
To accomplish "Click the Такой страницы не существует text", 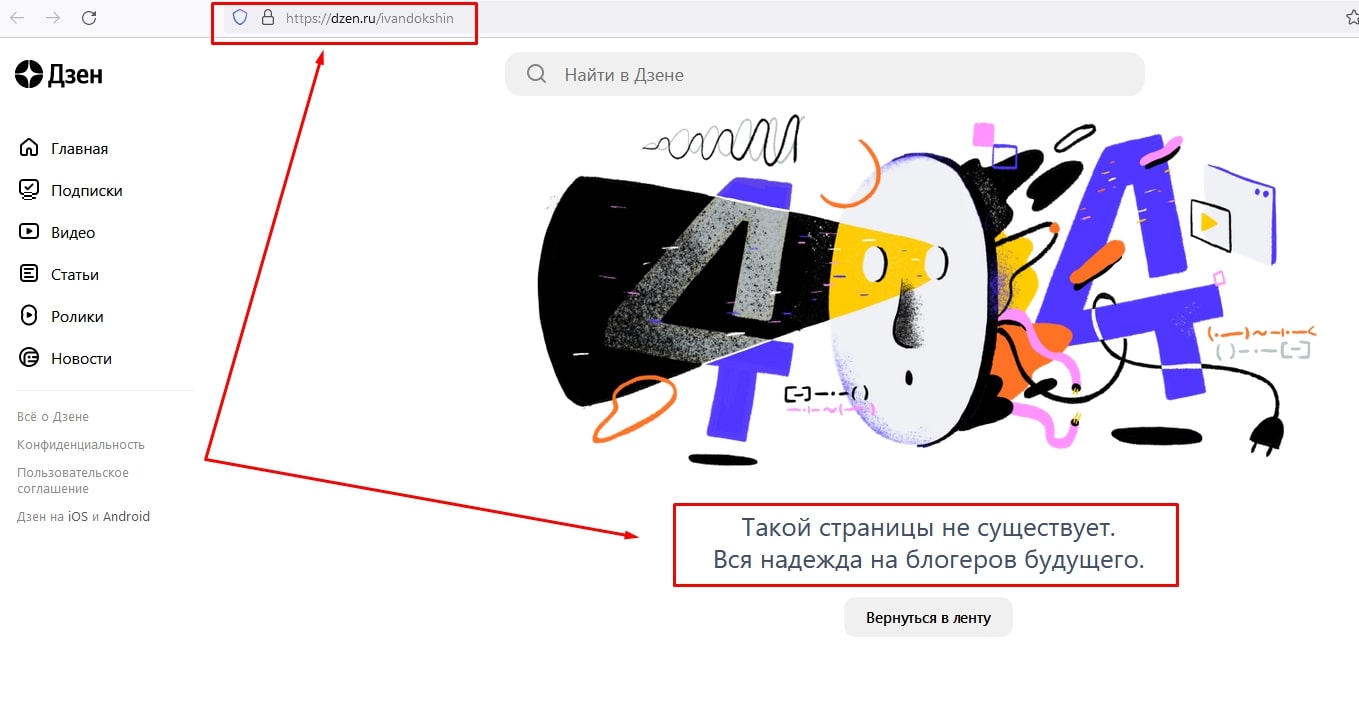I will 928,526.
